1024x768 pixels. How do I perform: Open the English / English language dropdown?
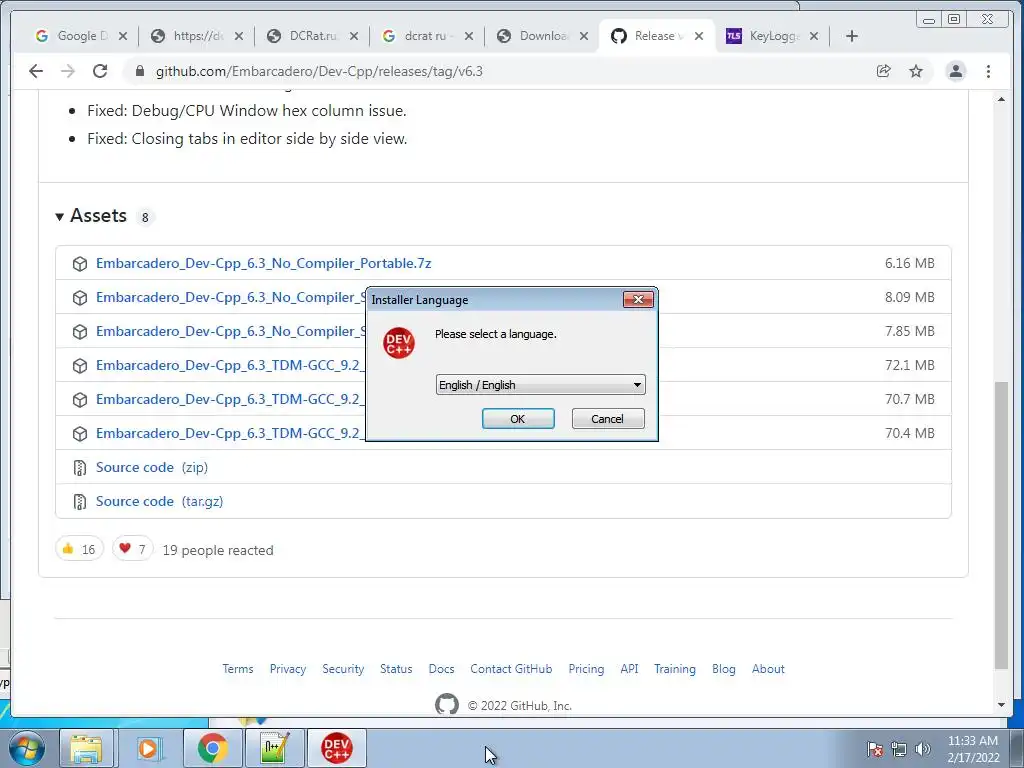(540, 385)
